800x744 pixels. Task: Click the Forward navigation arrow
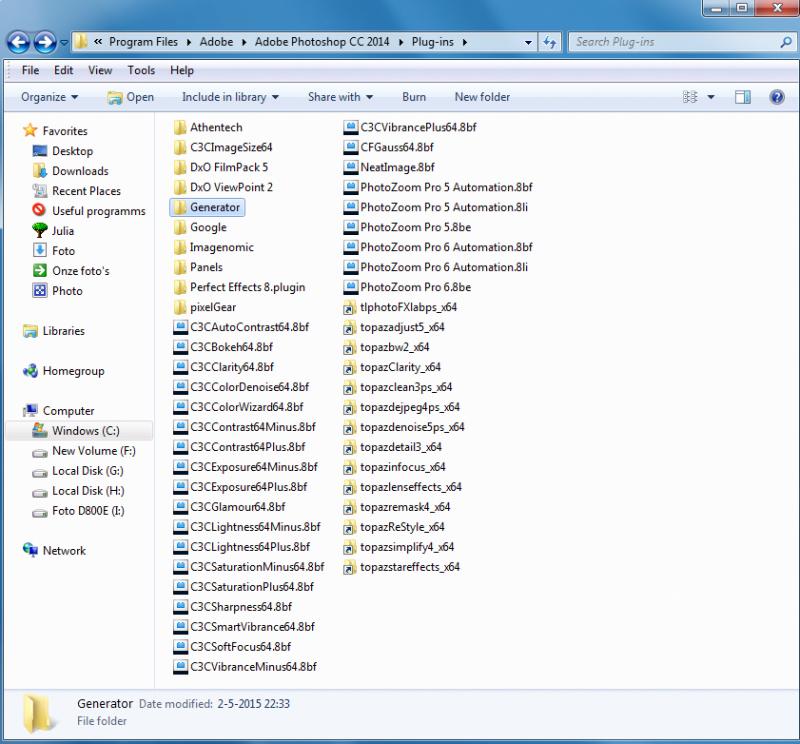tap(45, 42)
